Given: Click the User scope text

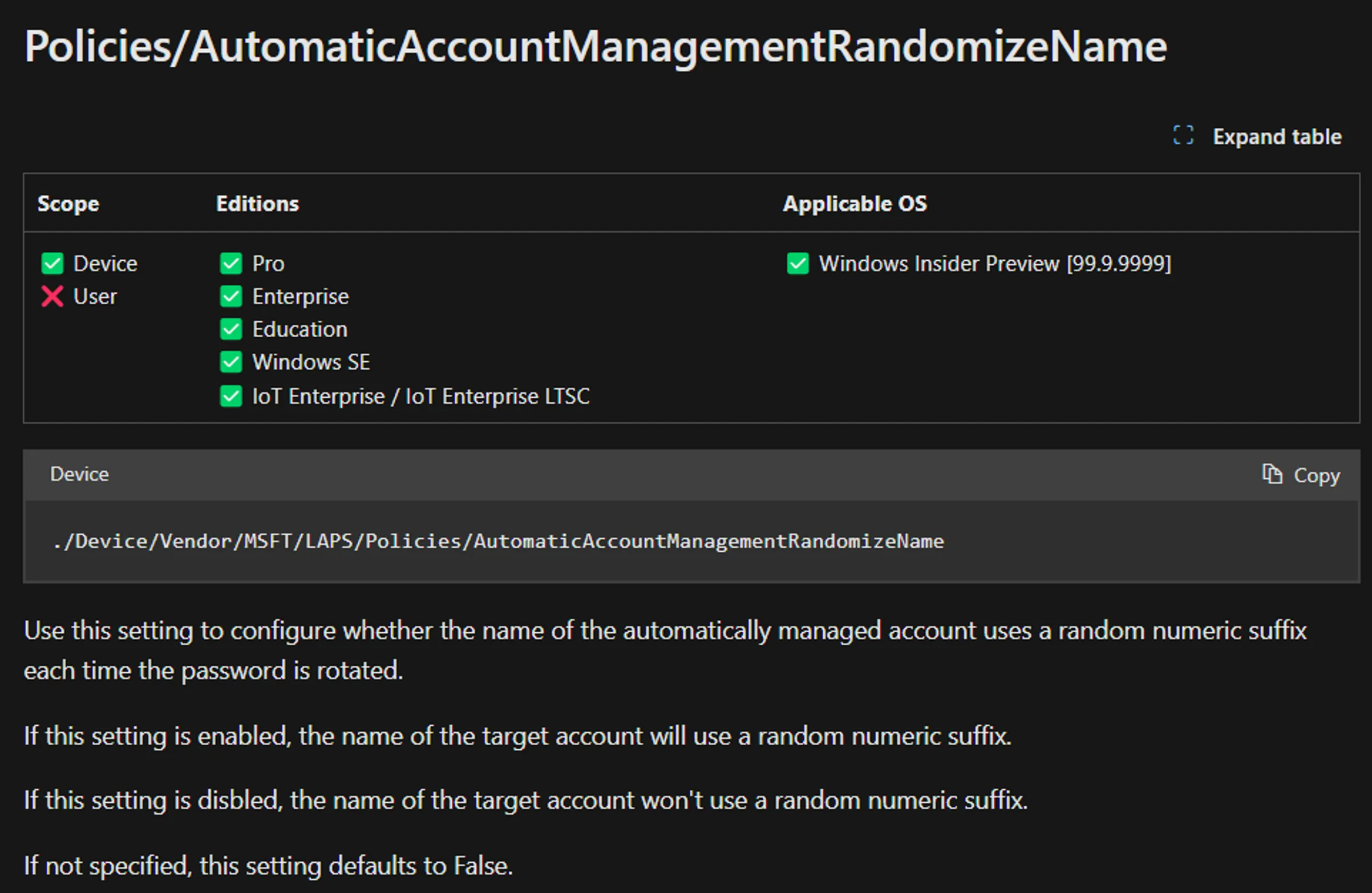Looking at the screenshot, I should pyautogui.click(x=95, y=296).
